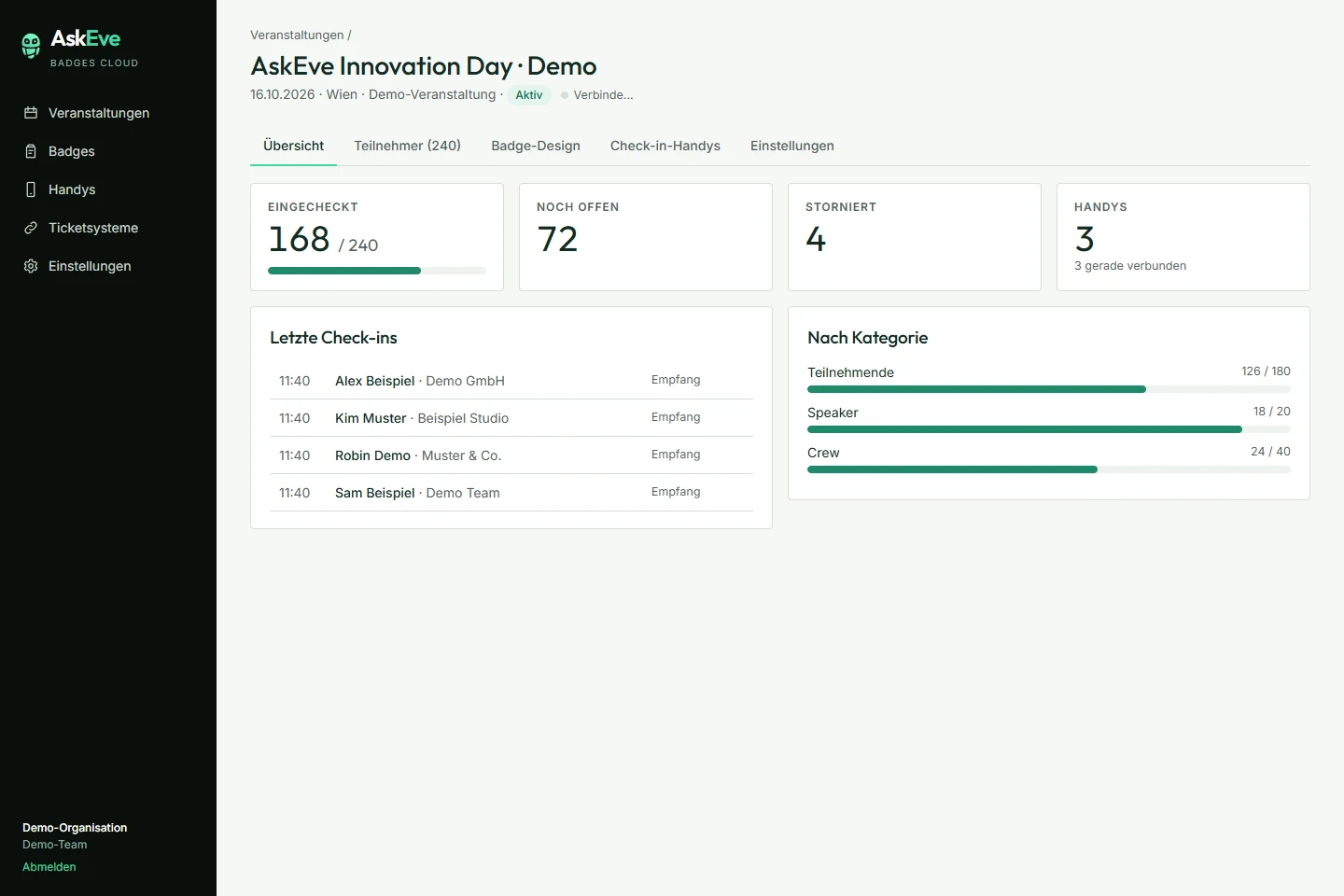This screenshot has width=1344, height=896.
Task: Click the check-in row for Robin Demo
Action: click(x=511, y=455)
